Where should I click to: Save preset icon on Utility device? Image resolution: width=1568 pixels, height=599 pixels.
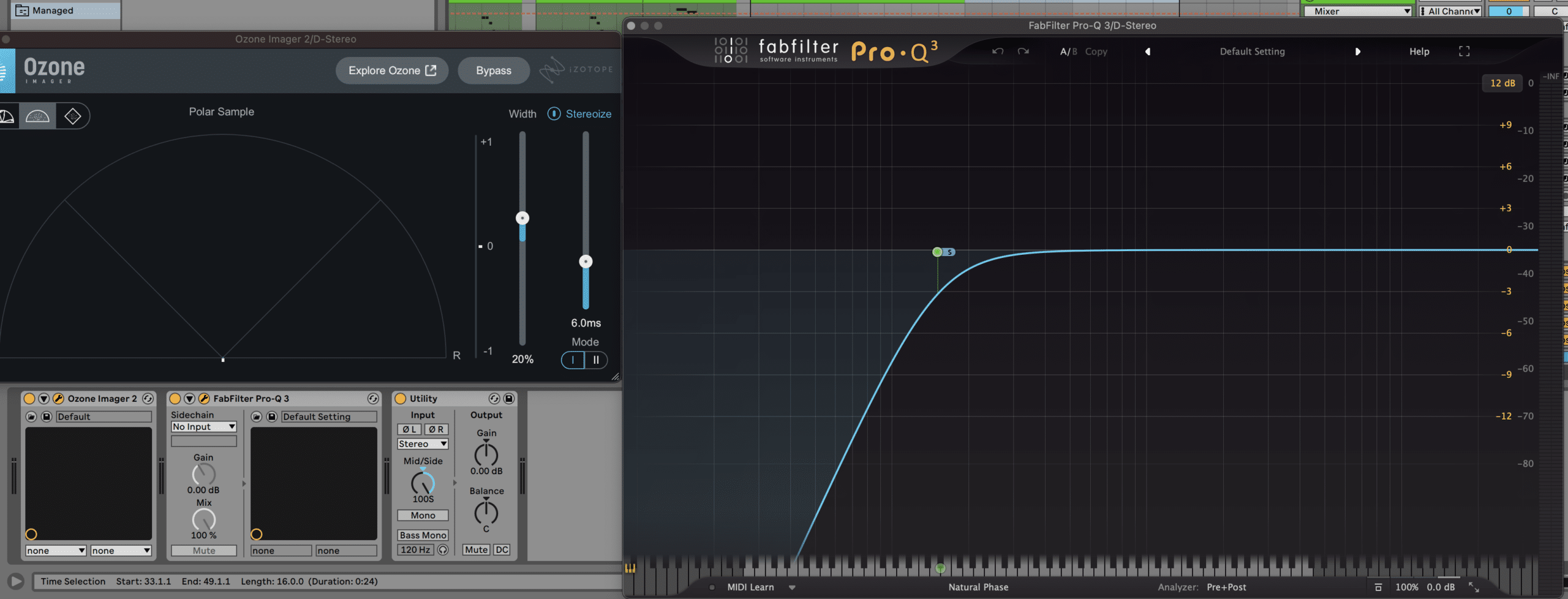(509, 399)
